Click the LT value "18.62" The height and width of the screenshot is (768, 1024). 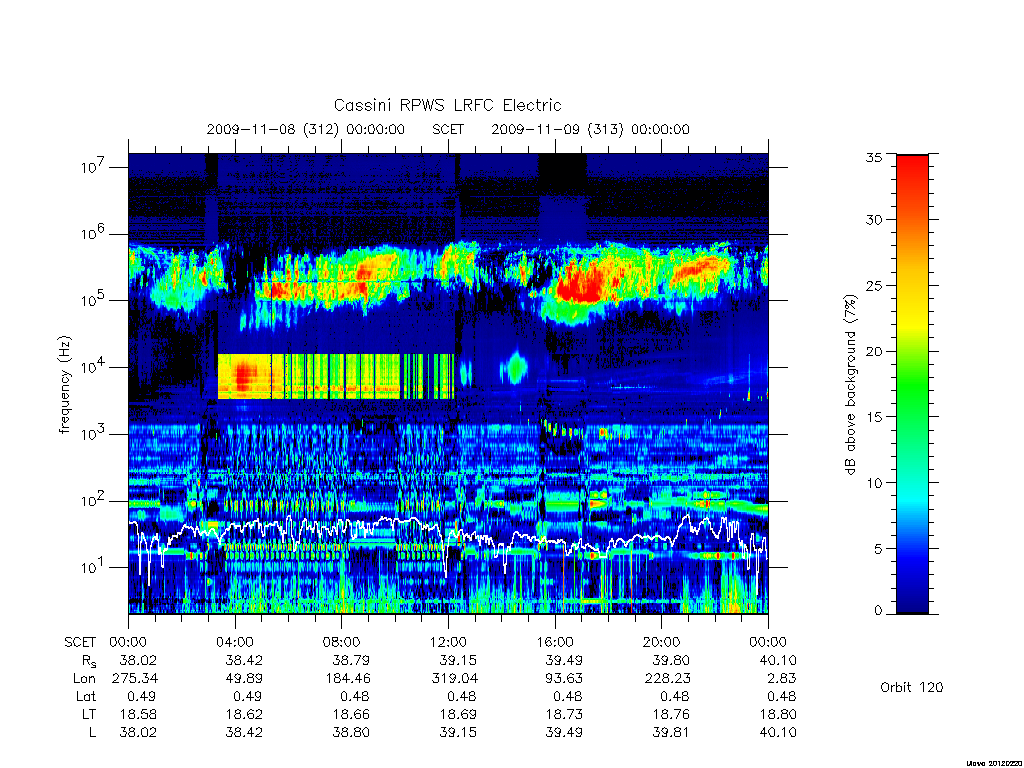244,714
